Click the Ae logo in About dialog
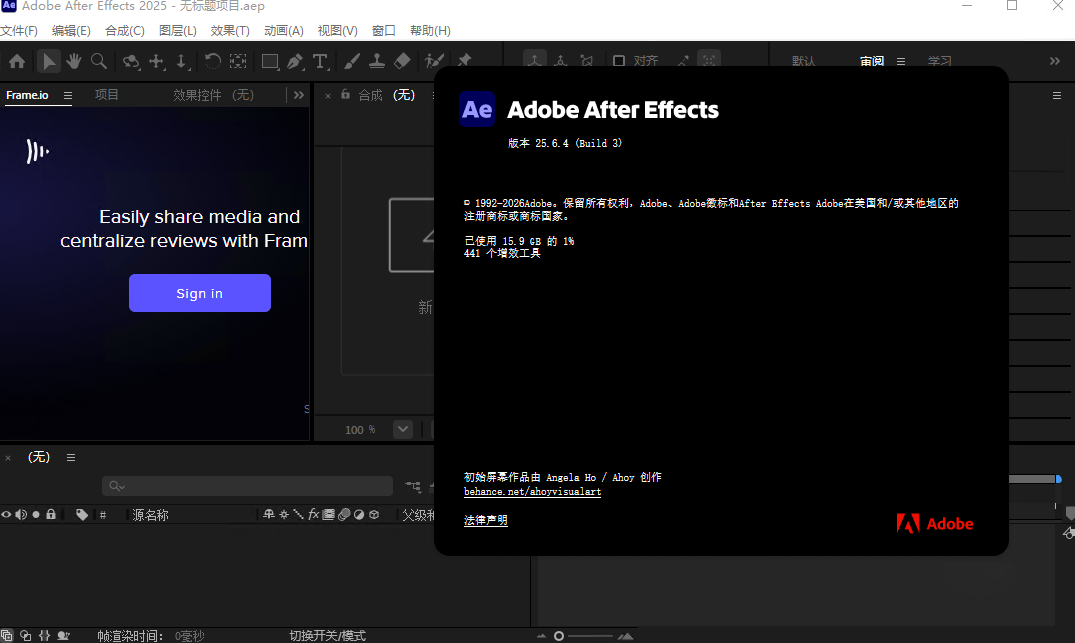Viewport: 1075px width, 643px height. coord(477,109)
